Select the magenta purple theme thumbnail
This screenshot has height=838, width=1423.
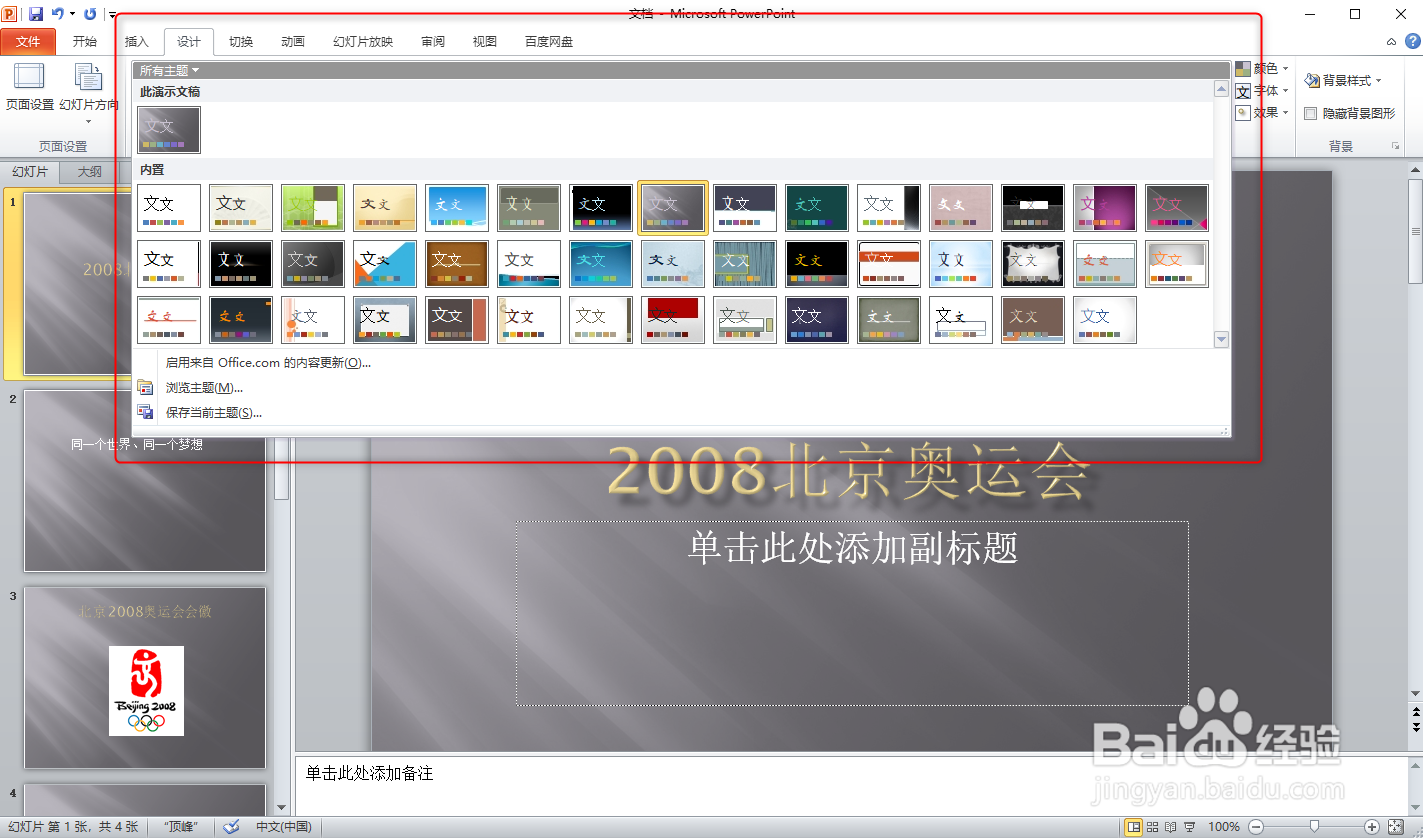point(1105,208)
